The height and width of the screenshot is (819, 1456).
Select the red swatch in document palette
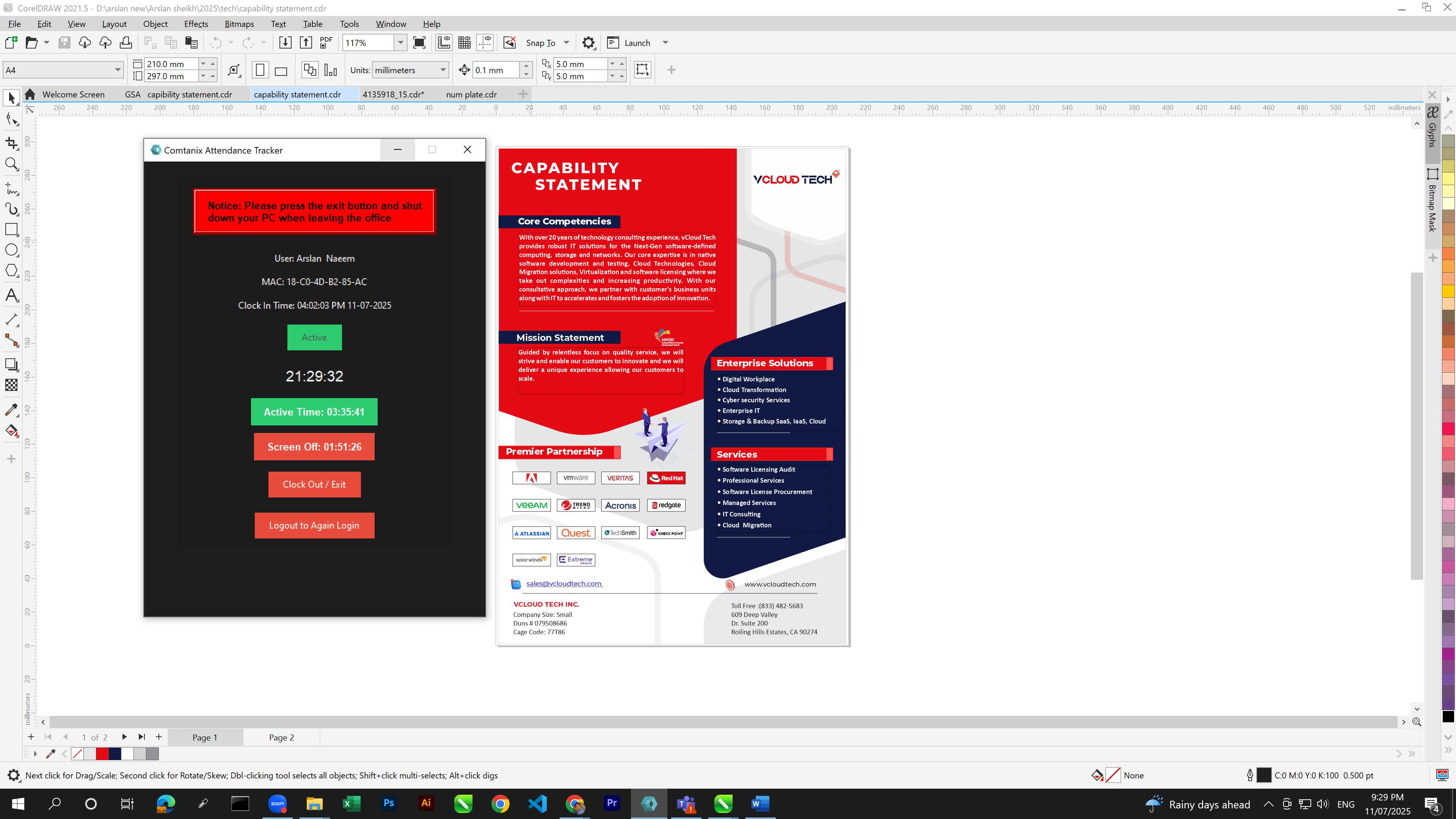[102, 753]
